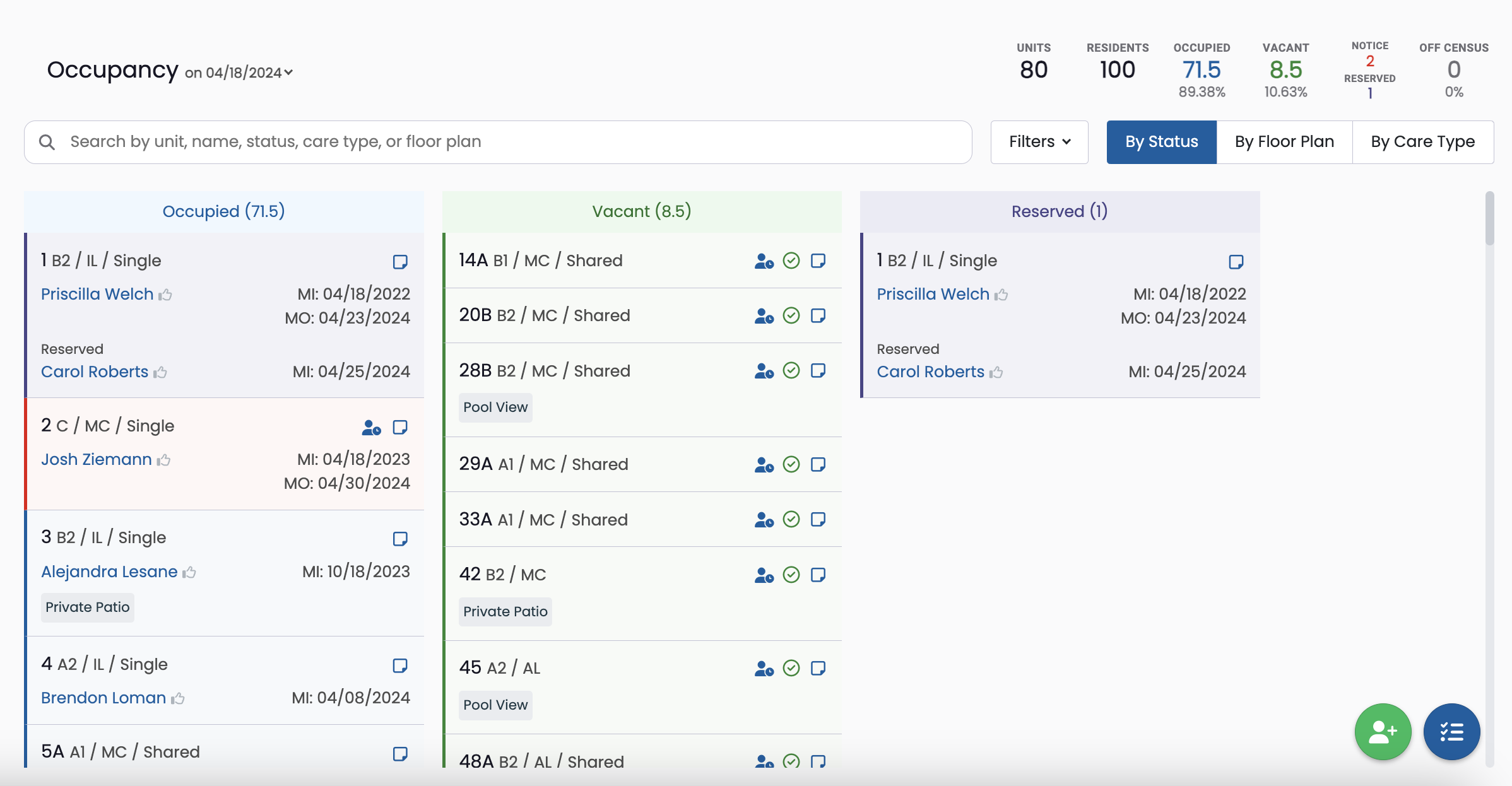The image size is (1512, 786).
Task: Open note icon for unit 45 A2
Action: pyautogui.click(x=818, y=668)
